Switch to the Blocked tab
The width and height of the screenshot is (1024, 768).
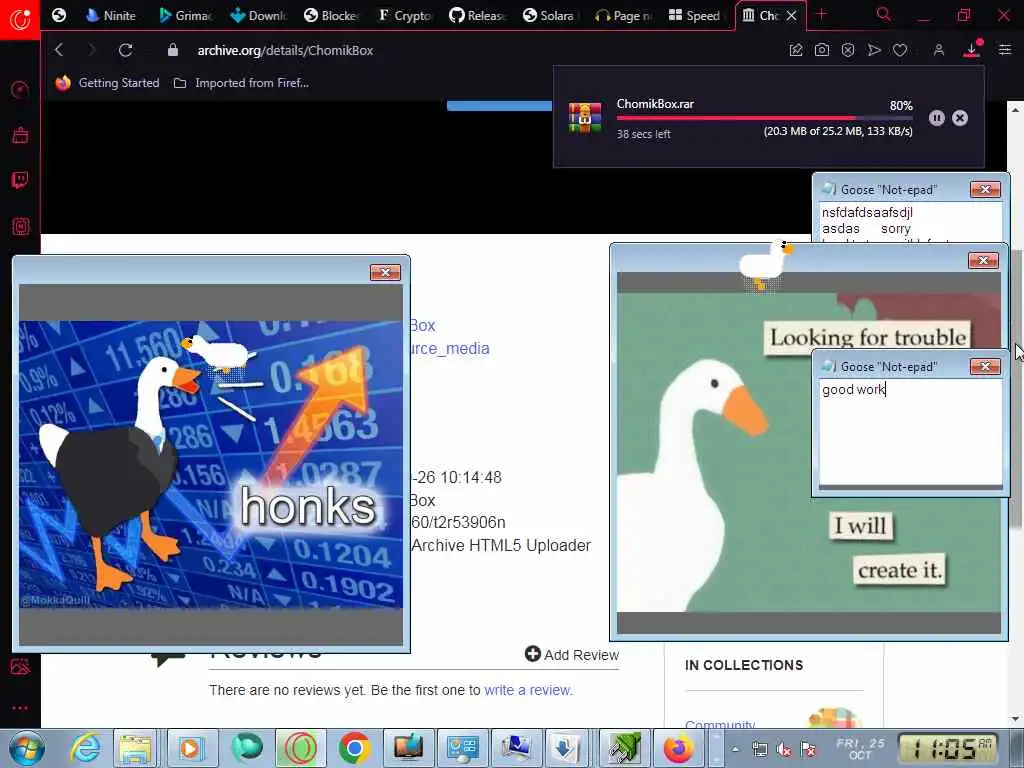tap(332, 15)
